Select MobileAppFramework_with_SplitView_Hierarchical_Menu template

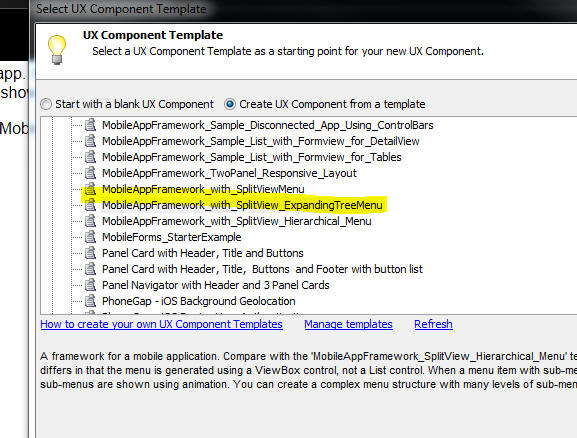(x=237, y=221)
